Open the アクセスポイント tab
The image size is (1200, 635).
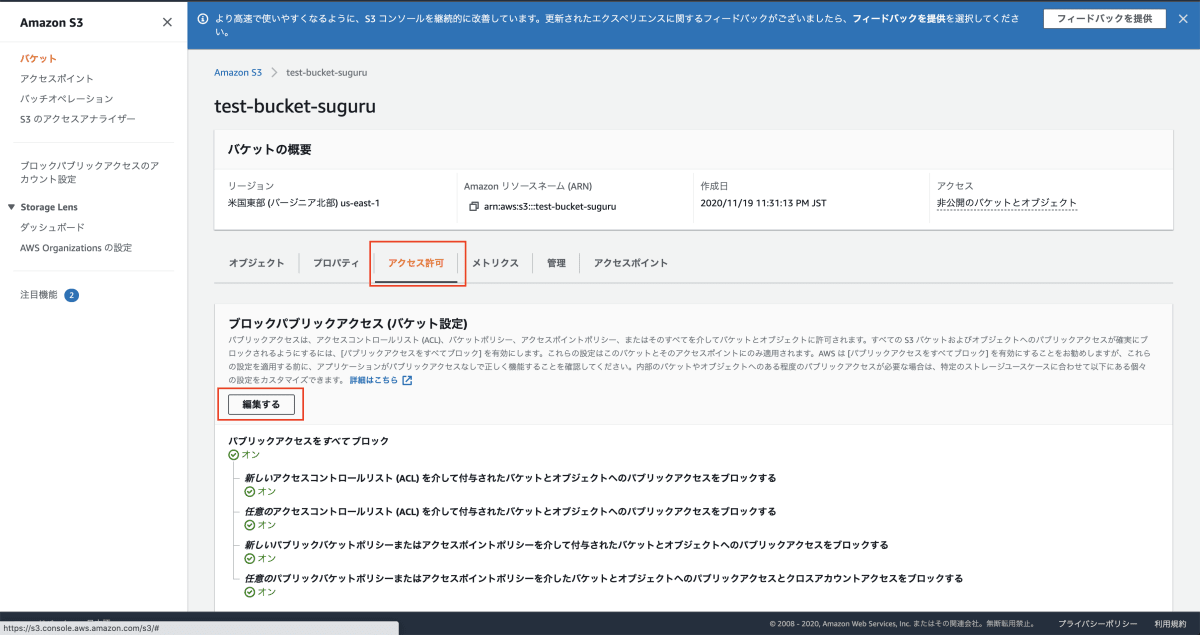point(630,263)
